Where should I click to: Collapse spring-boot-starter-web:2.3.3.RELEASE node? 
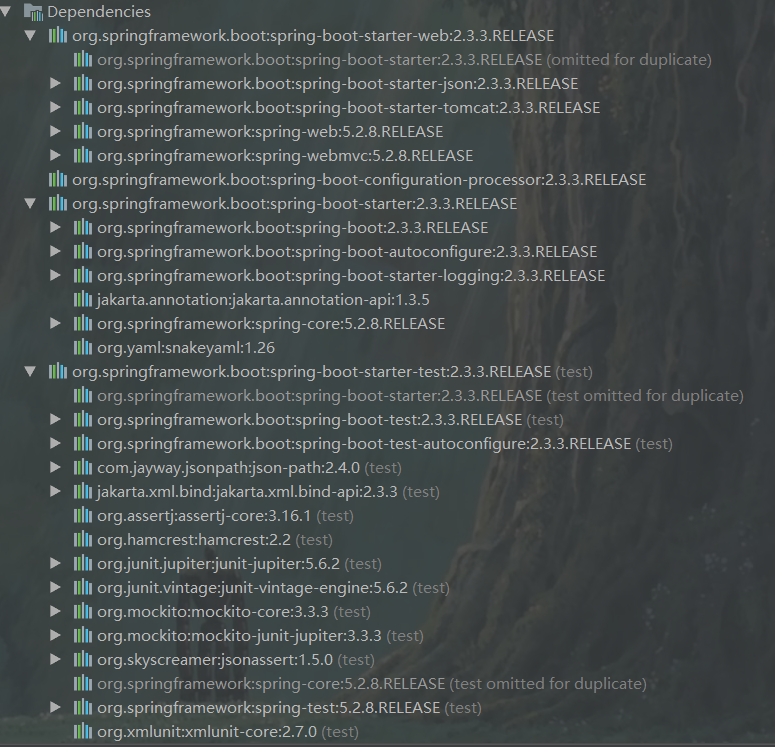click(30, 36)
